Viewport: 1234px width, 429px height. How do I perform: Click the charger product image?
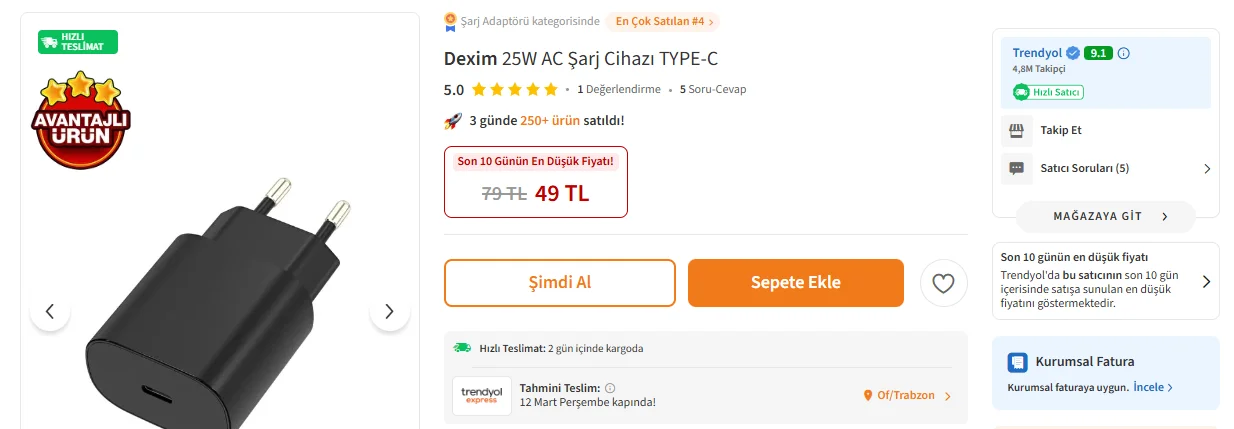(210, 310)
